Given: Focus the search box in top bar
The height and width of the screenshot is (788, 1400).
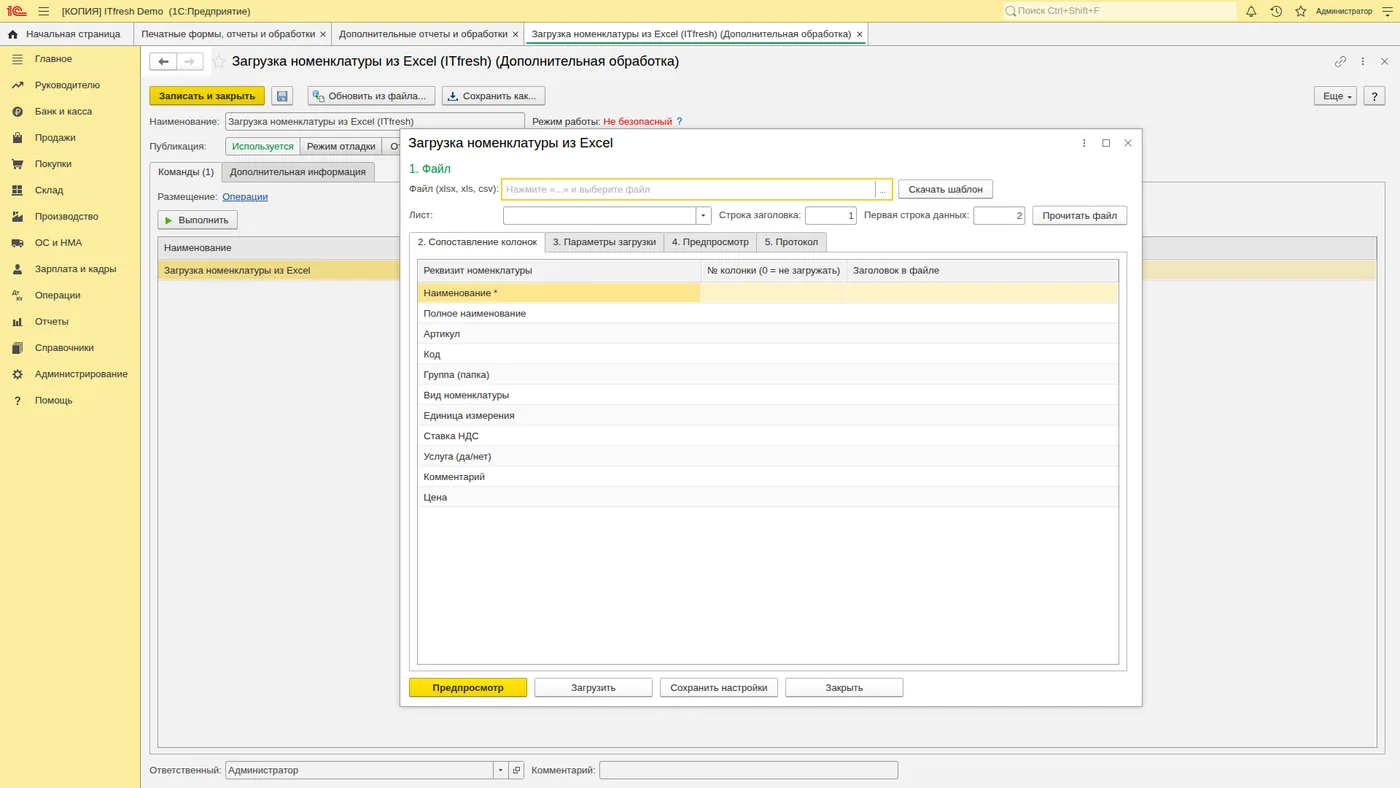Looking at the screenshot, I should click(x=1120, y=11).
